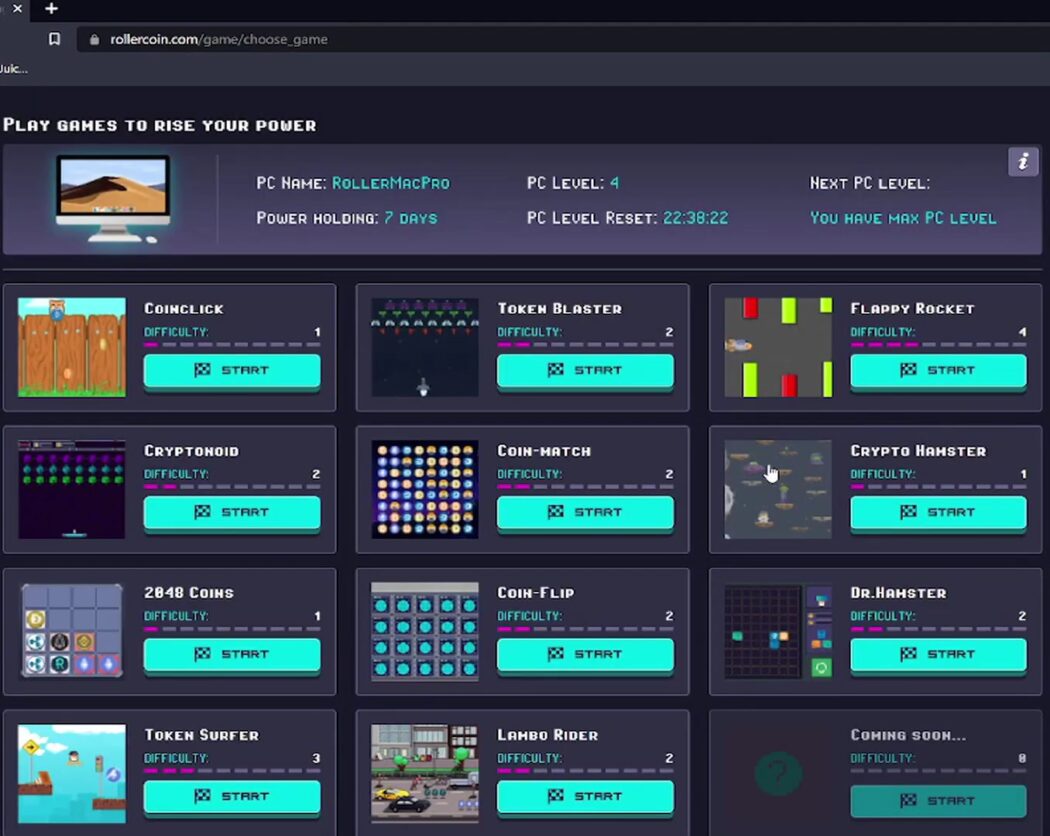1050x836 pixels.
Task: Click the Crypto Hamster game thumbnail
Action: pos(778,489)
